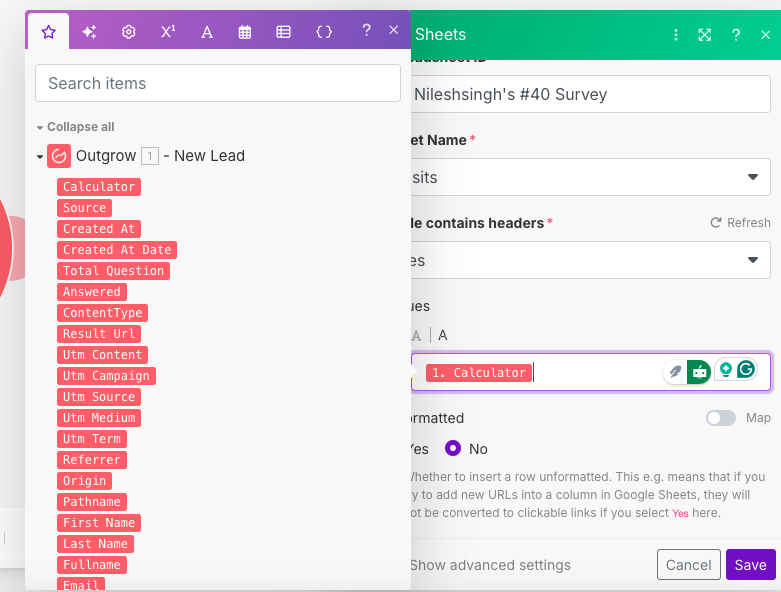Click Collapse all items
The height and width of the screenshot is (592, 781).
(x=76, y=127)
